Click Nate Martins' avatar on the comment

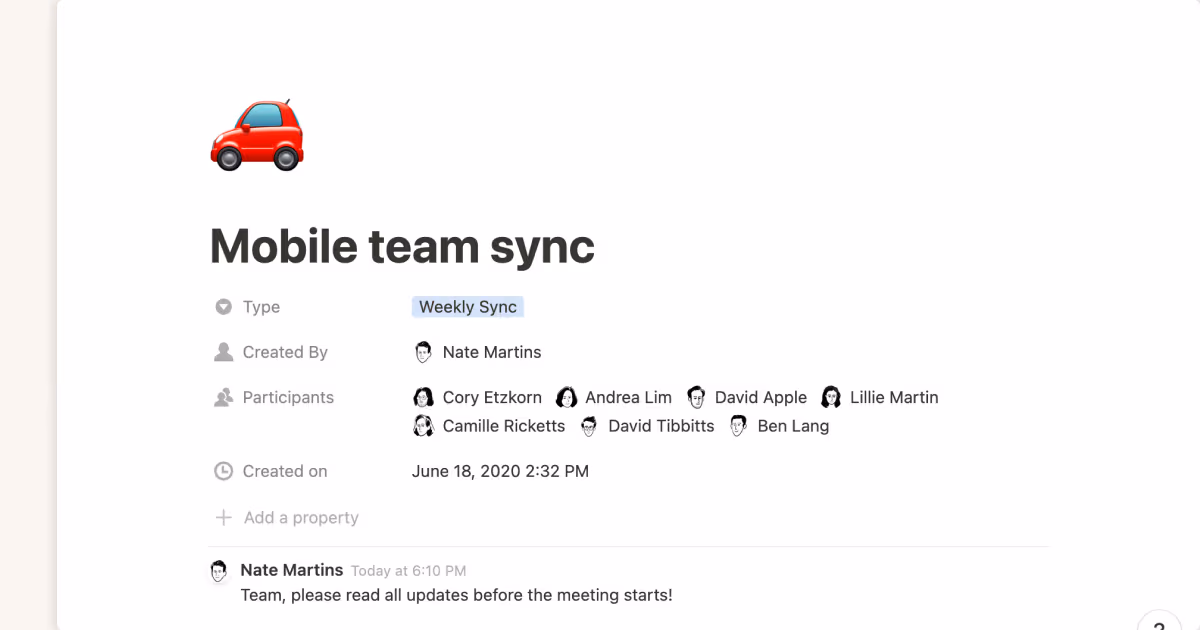pos(219,571)
